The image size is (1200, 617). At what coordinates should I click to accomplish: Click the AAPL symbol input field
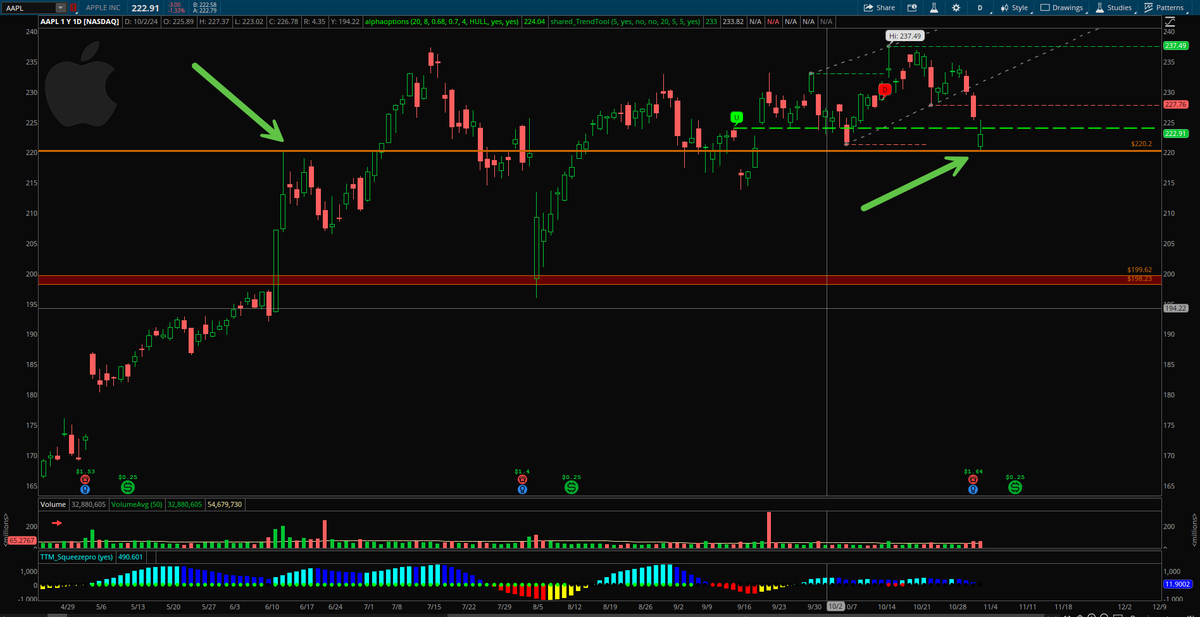(x=29, y=7)
